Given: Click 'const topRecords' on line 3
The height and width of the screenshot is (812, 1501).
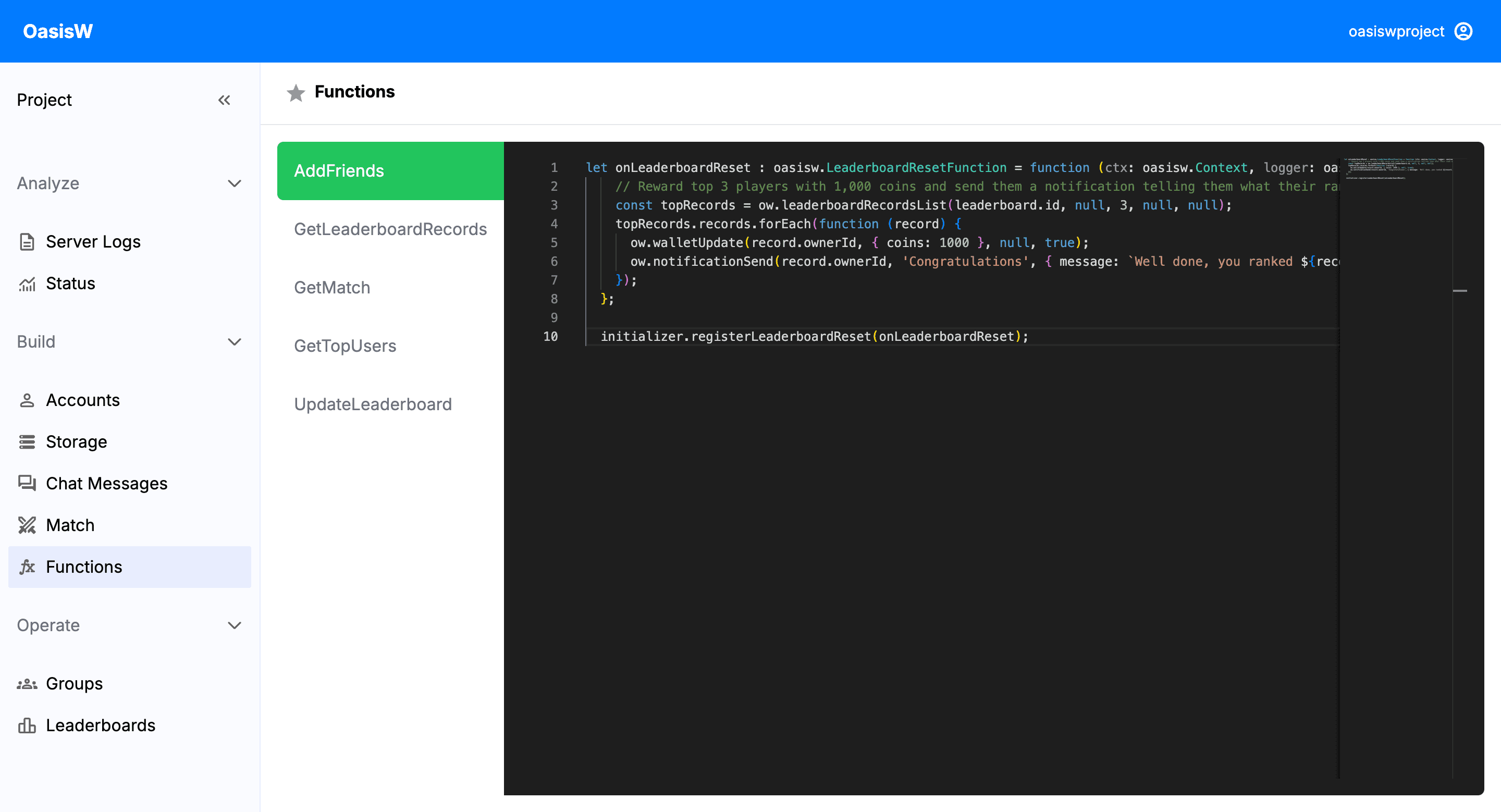Looking at the screenshot, I should [675, 205].
